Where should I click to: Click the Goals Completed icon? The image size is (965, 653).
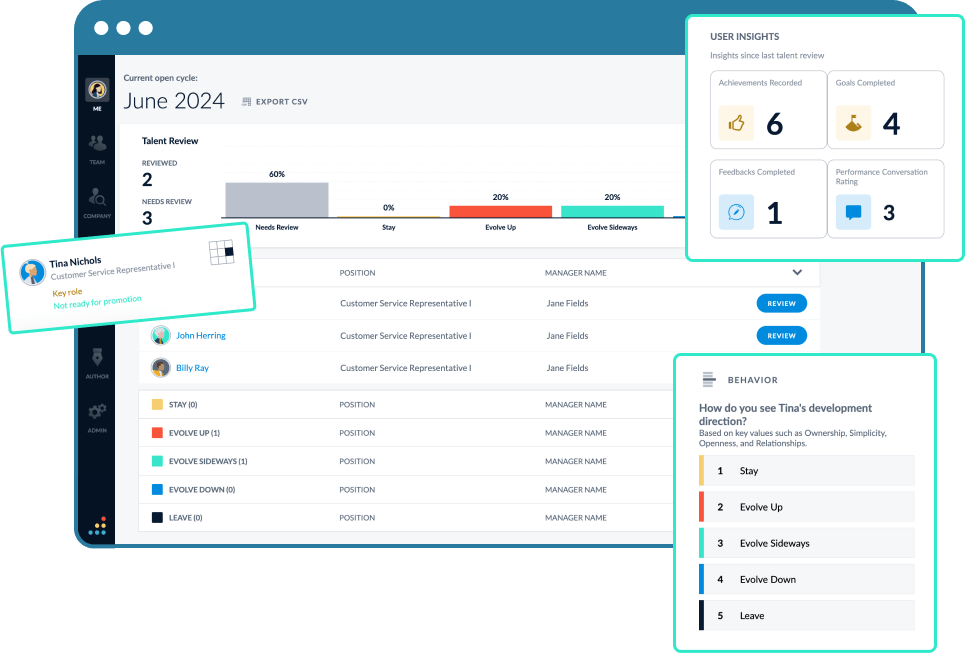point(853,123)
